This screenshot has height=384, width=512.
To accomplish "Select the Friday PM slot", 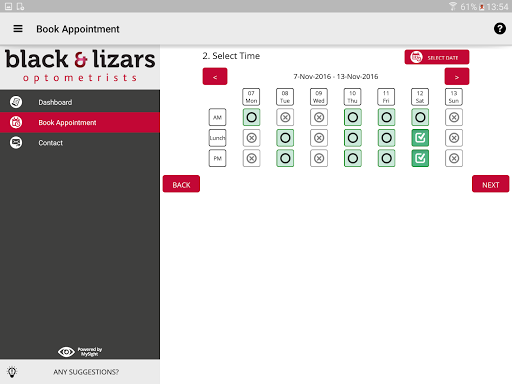I will click(386, 158).
